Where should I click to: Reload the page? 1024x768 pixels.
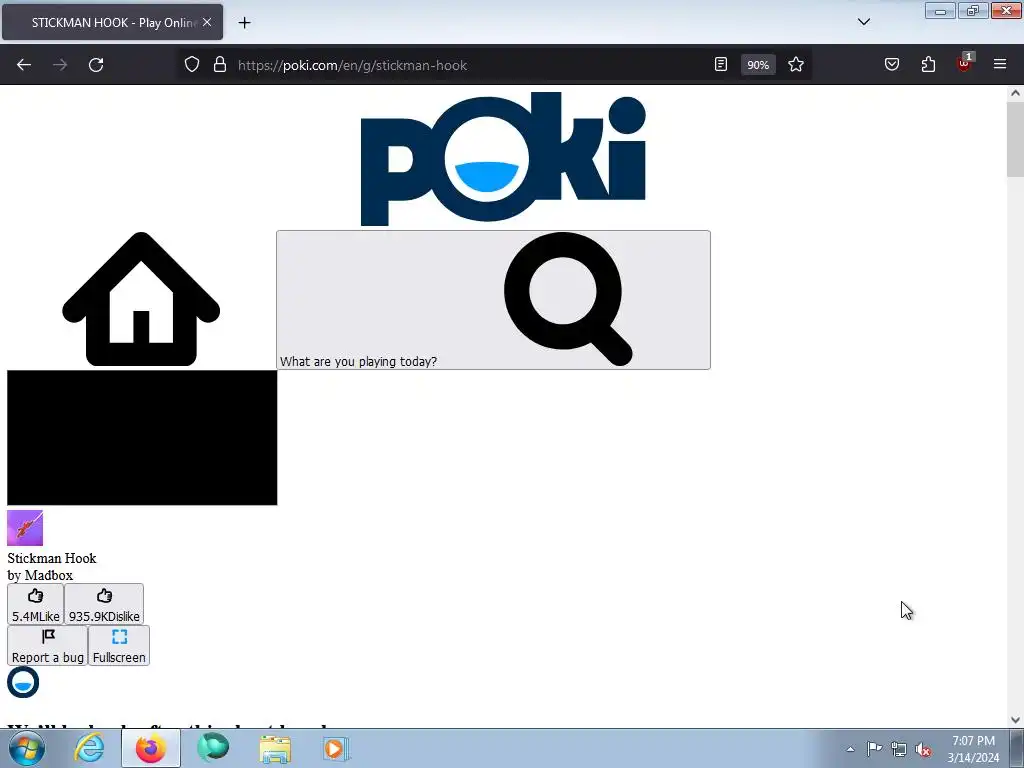(96, 65)
